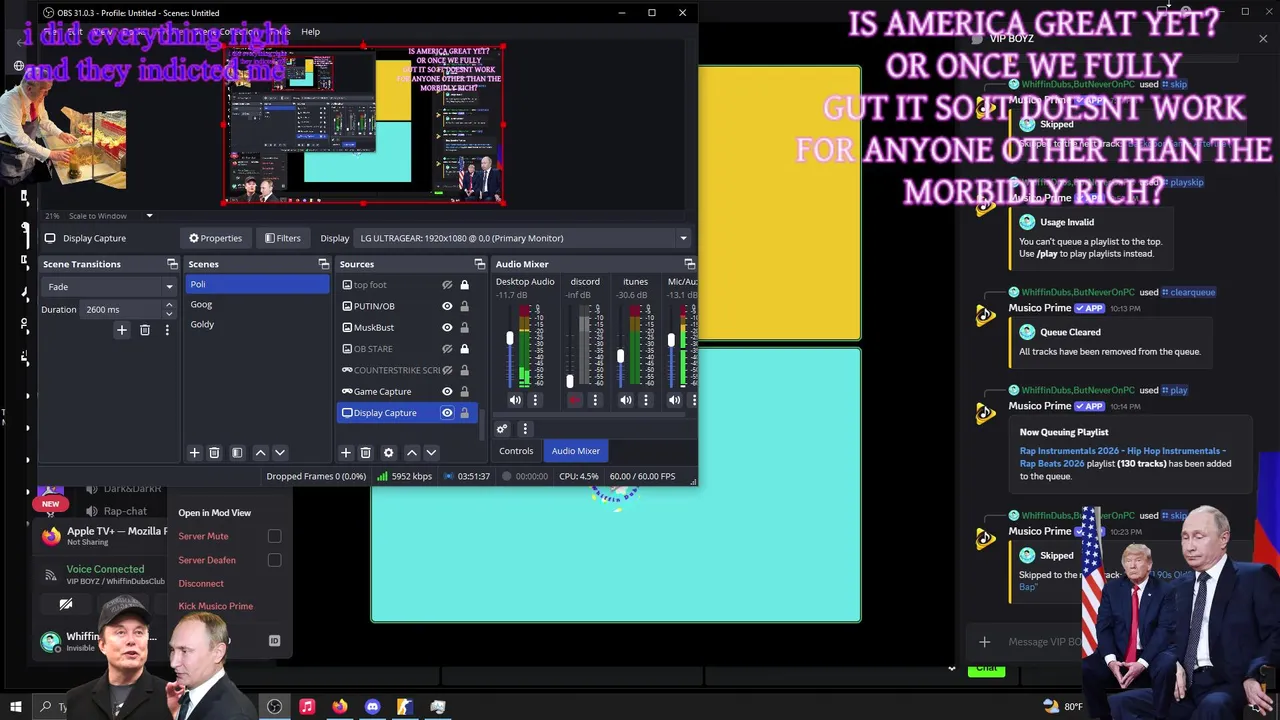Hide the PUTIN/OB source
The image size is (1280, 720).
(447, 306)
